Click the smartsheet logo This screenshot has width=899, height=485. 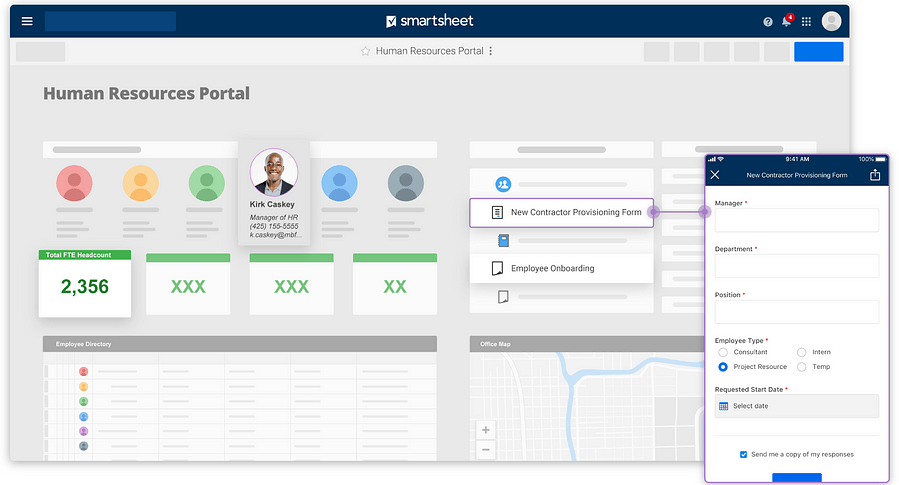click(429, 21)
